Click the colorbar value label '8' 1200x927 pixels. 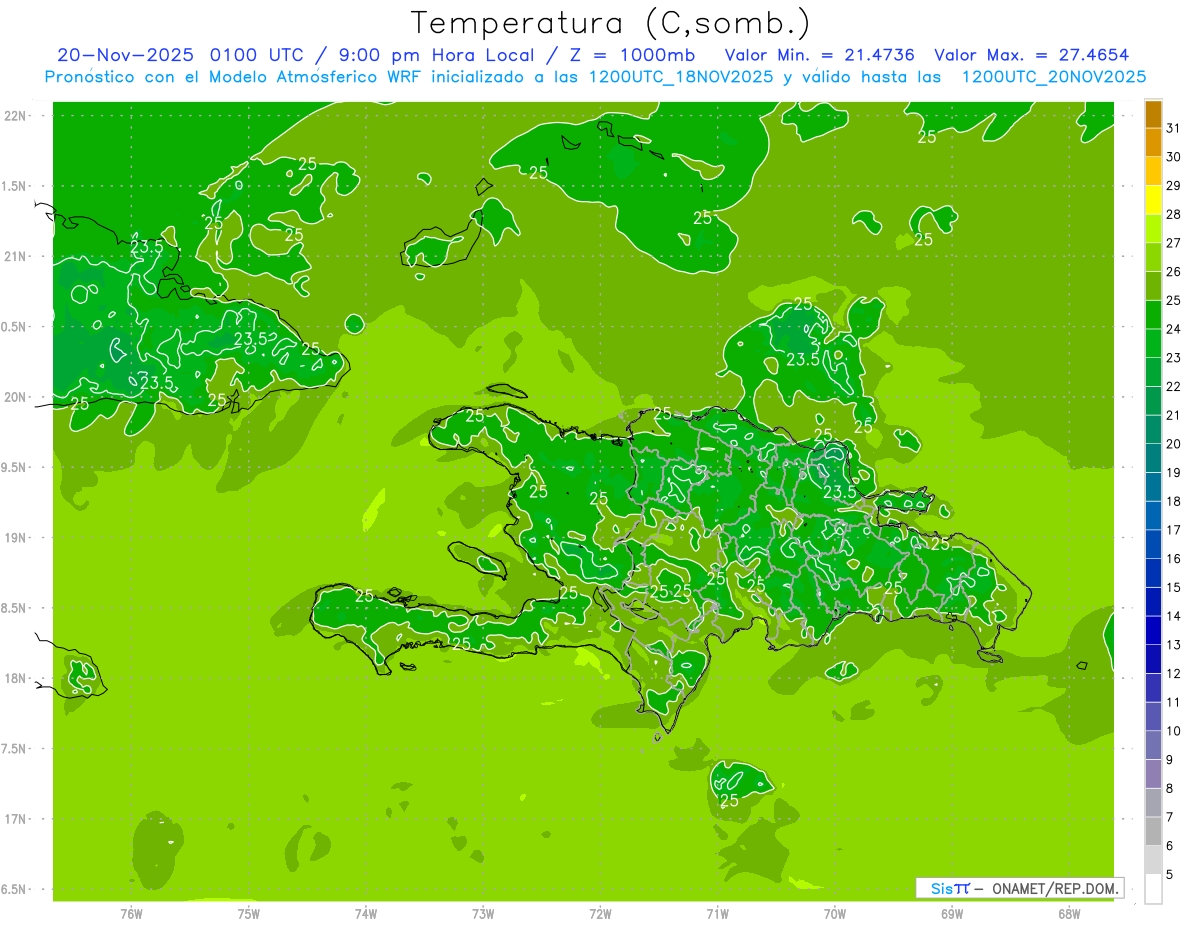(1170, 788)
